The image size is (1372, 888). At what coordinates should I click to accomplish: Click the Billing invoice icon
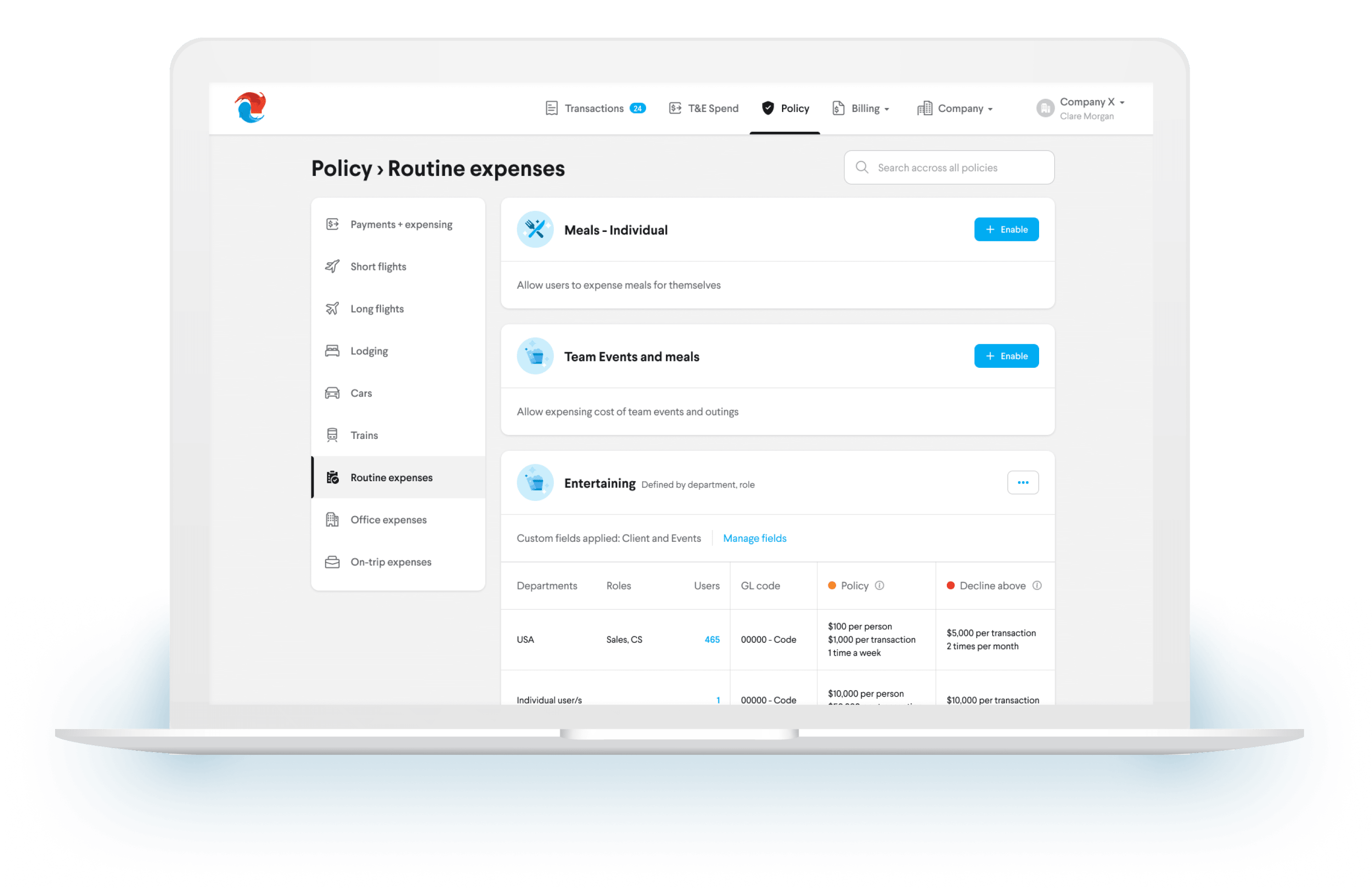pos(838,108)
